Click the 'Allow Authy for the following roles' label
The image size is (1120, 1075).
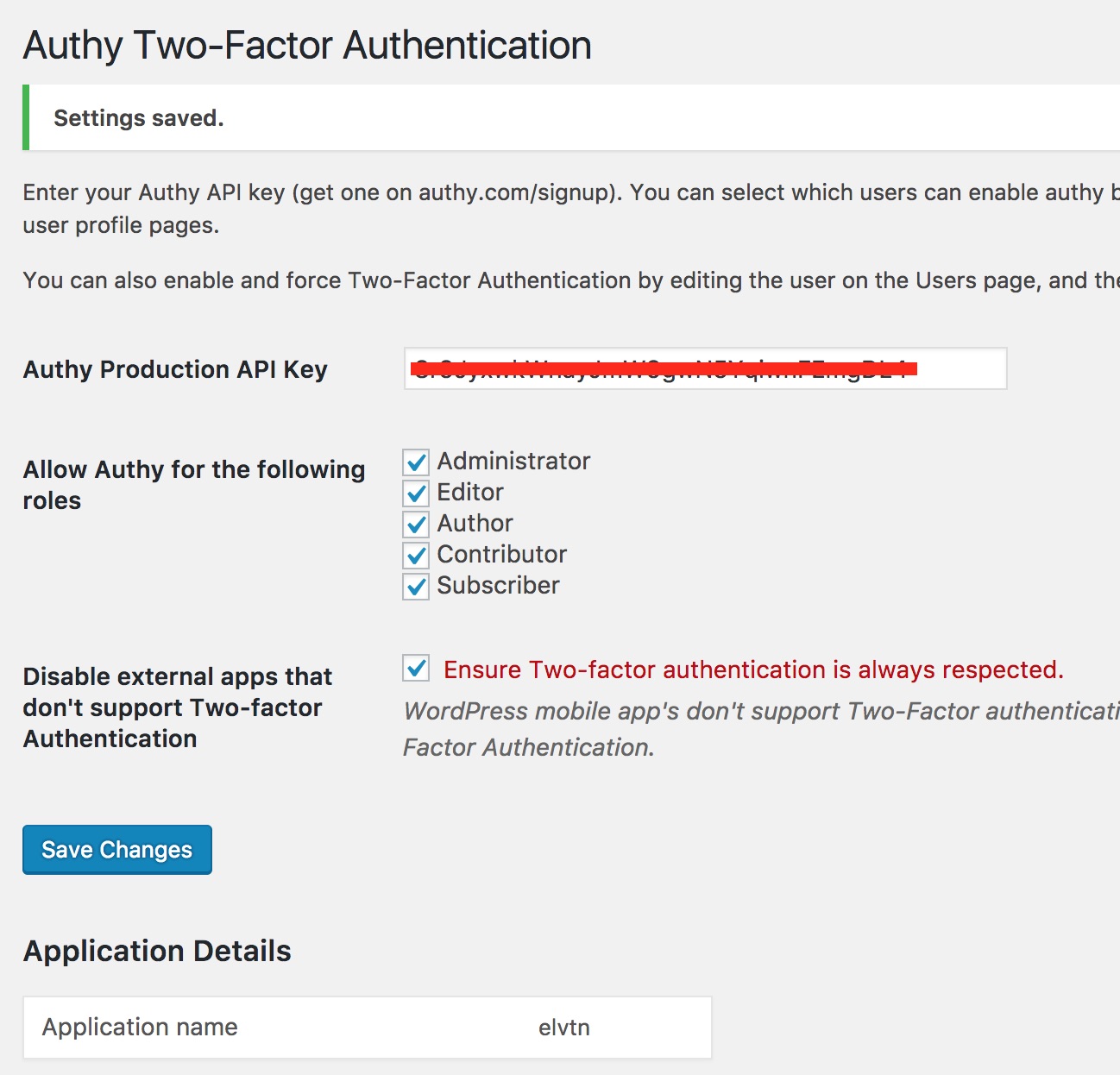point(193,484)
